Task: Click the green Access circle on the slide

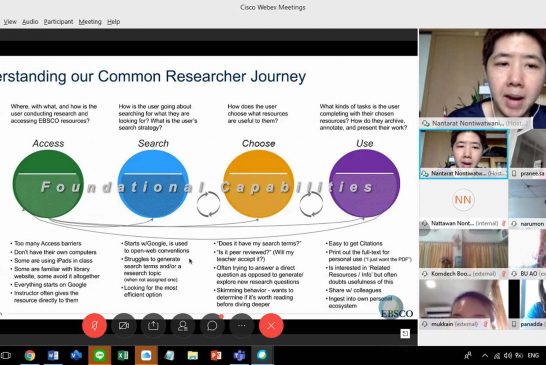Action: [x=48, y=184]
